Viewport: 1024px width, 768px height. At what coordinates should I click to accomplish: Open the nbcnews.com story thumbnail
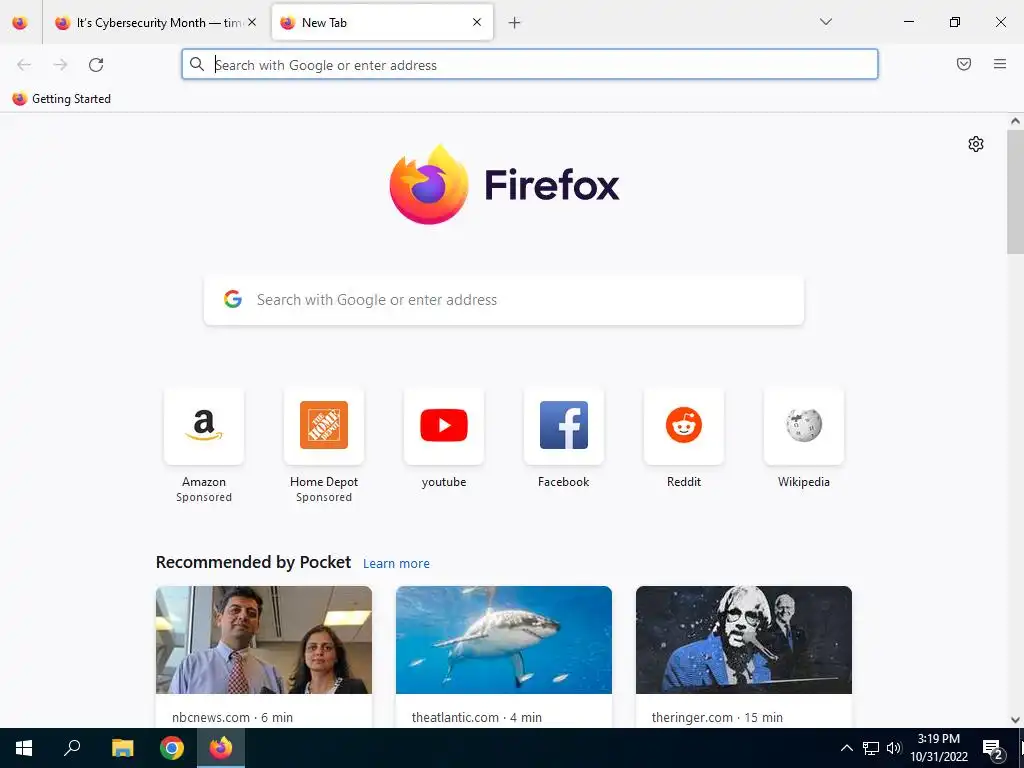click(x=264, y=639)
